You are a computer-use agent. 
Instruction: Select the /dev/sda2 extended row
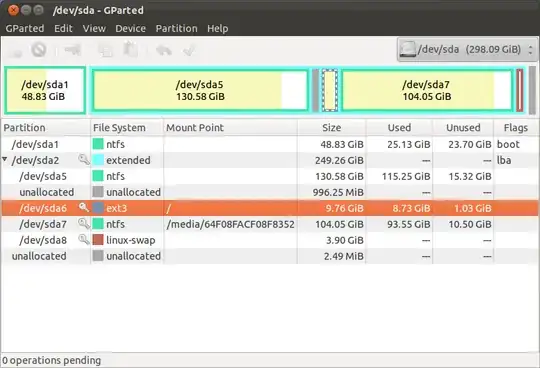[x=270, y=160]
